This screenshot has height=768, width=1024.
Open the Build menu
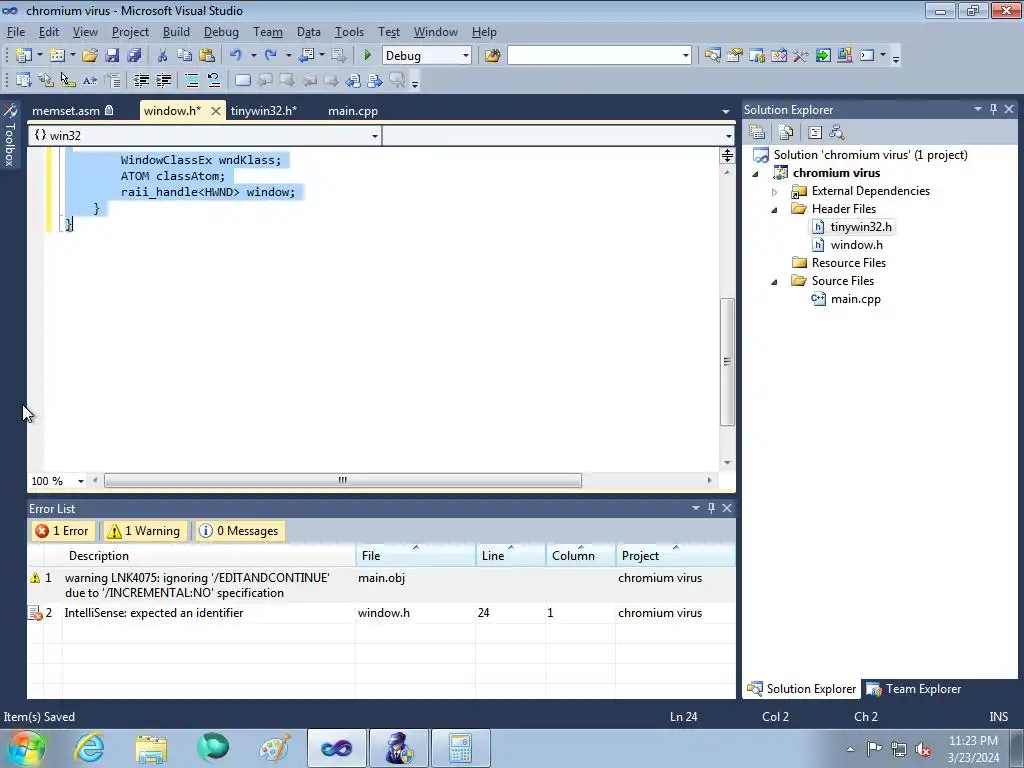(x=176, y=32)
